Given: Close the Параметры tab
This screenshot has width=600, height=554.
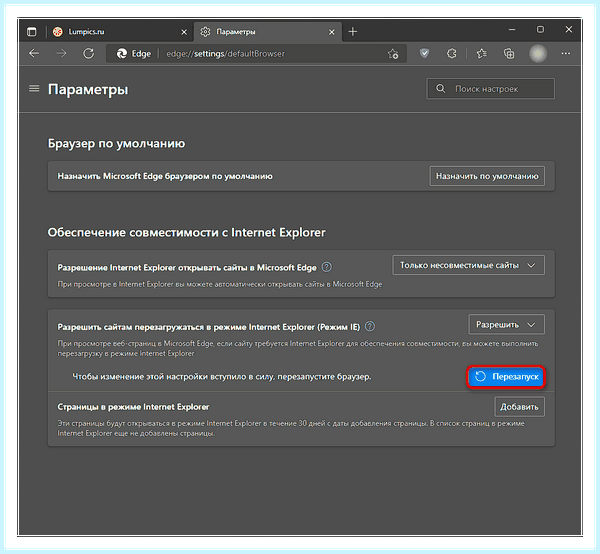Looking at the screenshot, I should [x=332, y=32].
